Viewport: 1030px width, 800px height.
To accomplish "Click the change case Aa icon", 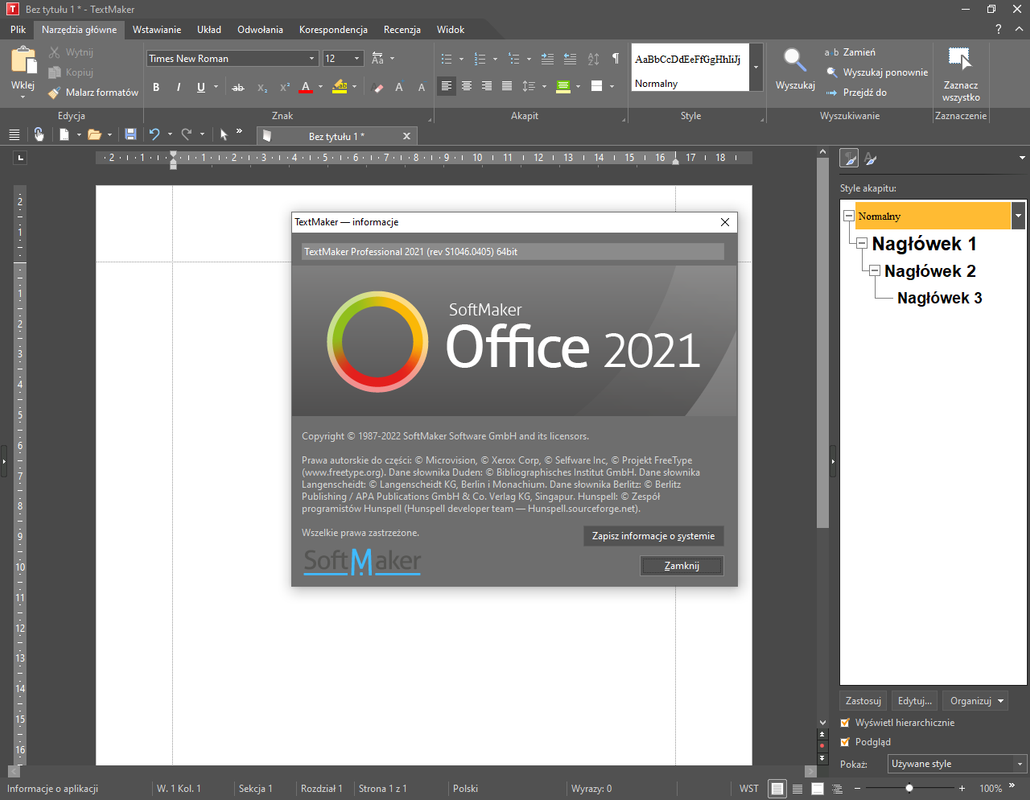I will [x=377, y=58].
